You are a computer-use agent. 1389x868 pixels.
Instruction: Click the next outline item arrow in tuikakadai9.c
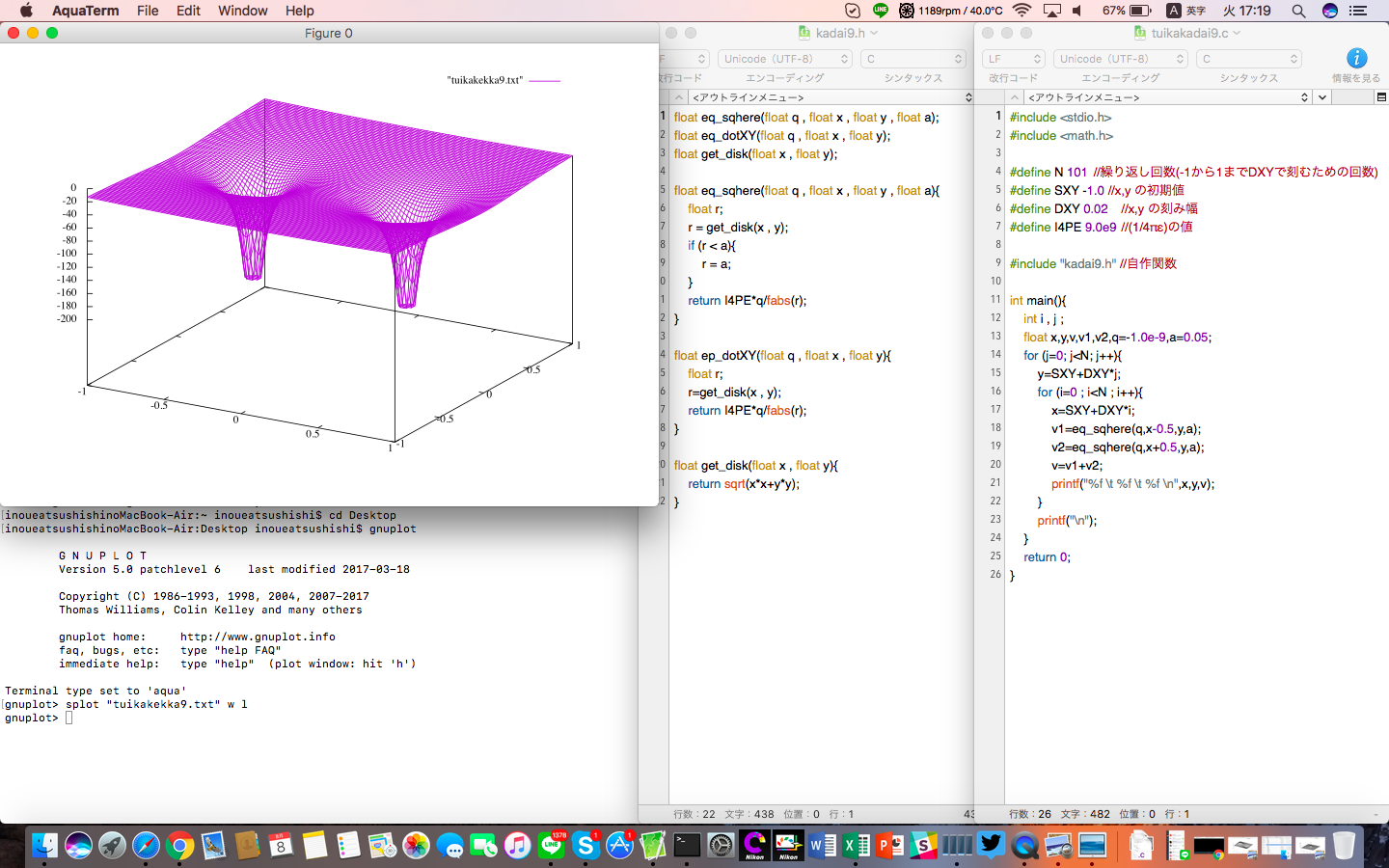coord(1322,97)
